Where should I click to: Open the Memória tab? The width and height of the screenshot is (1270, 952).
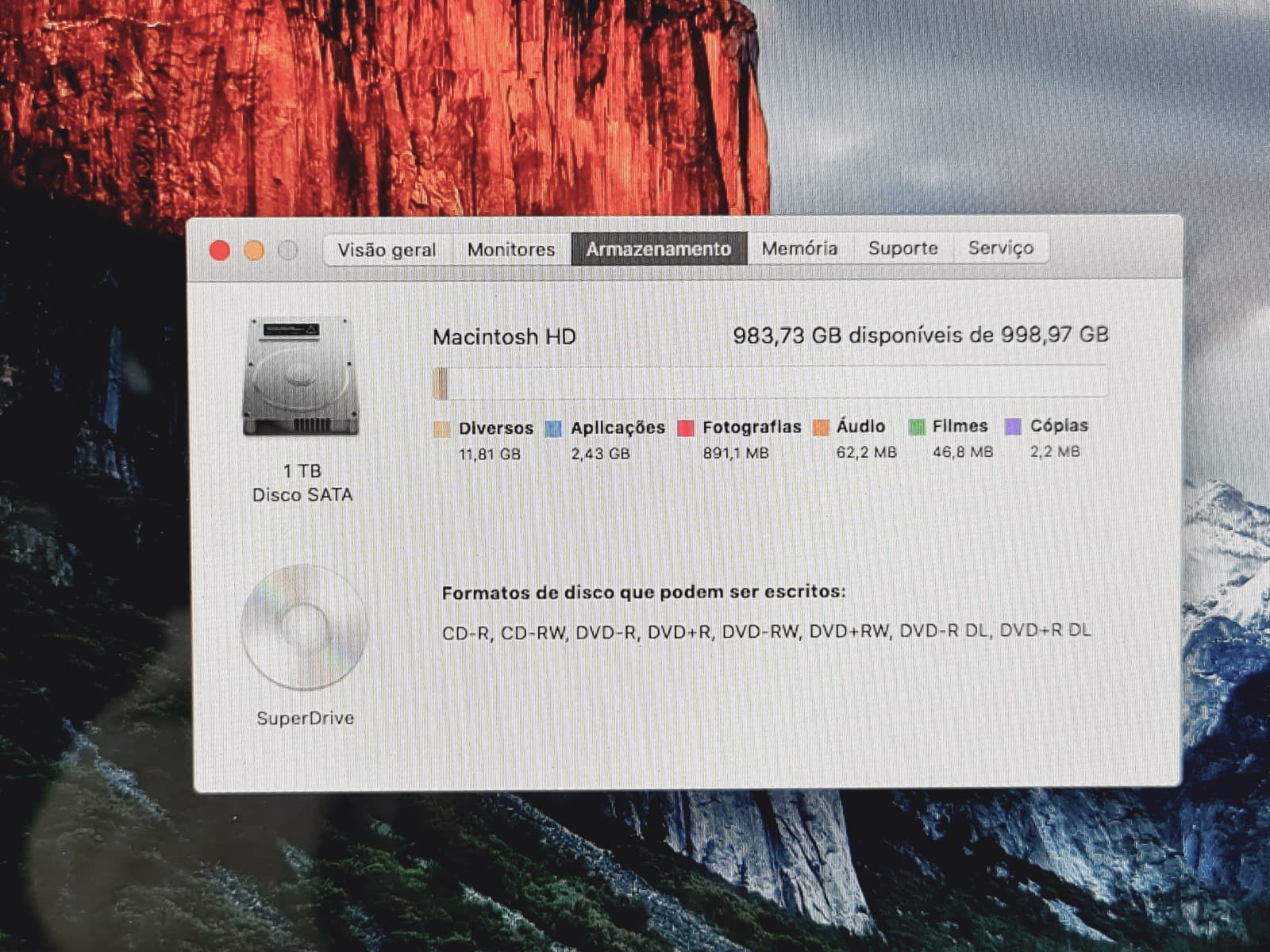pyautogui.click(x=800, y=248)
